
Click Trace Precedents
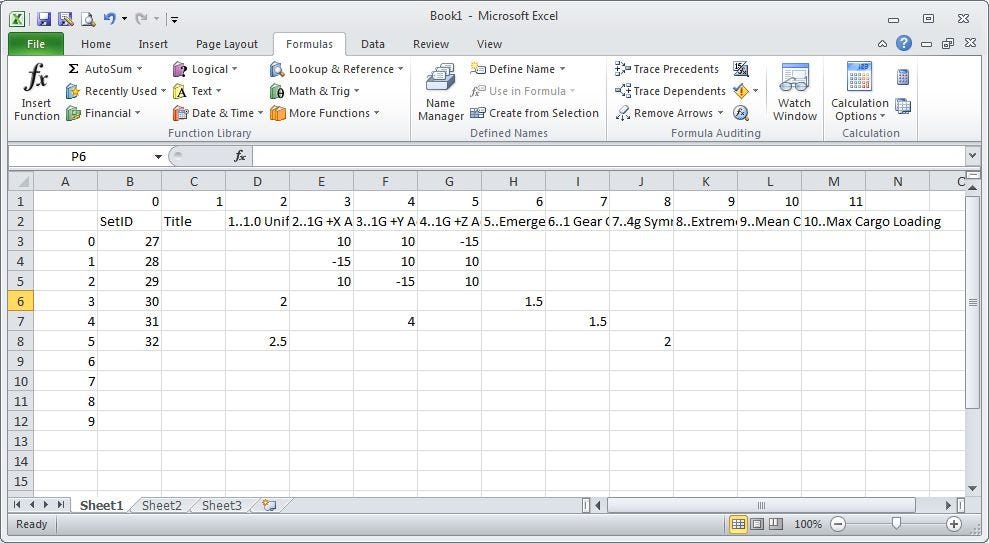tap(667, 69)
